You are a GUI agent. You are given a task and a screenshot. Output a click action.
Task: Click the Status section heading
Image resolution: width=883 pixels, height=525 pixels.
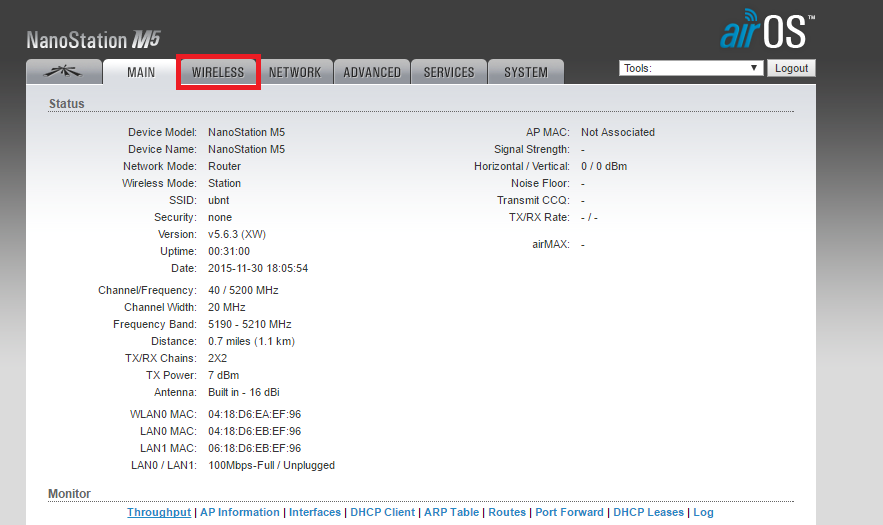click(66, 104)
